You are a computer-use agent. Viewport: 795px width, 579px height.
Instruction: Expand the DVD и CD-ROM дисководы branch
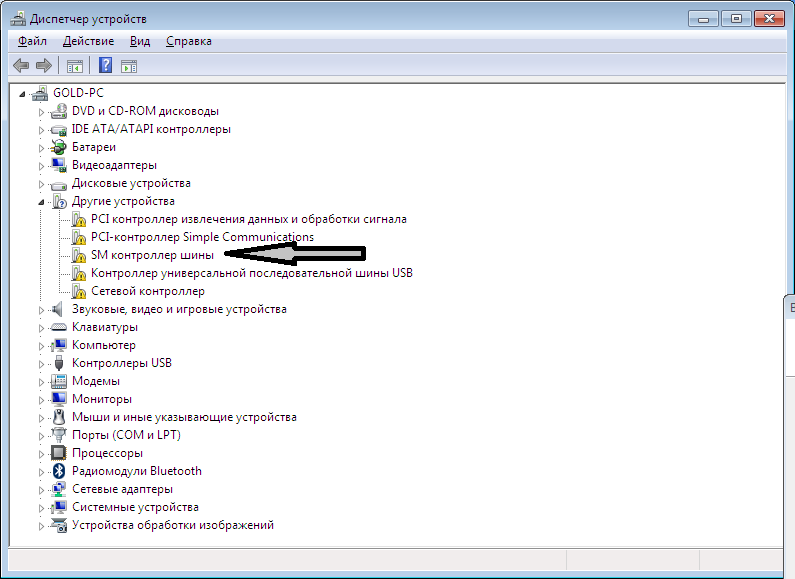tap(42, 112)
